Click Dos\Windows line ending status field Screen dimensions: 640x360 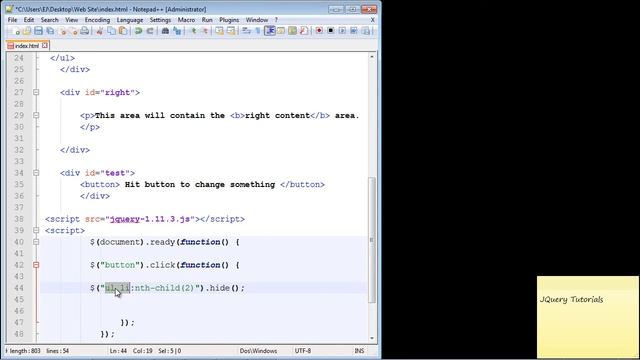click(258, 351)
